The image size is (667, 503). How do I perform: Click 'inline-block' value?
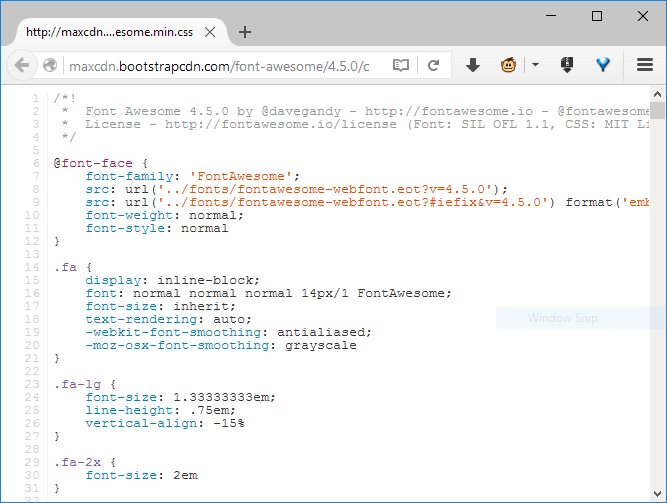pyautogui.click(x=205, y=280)
